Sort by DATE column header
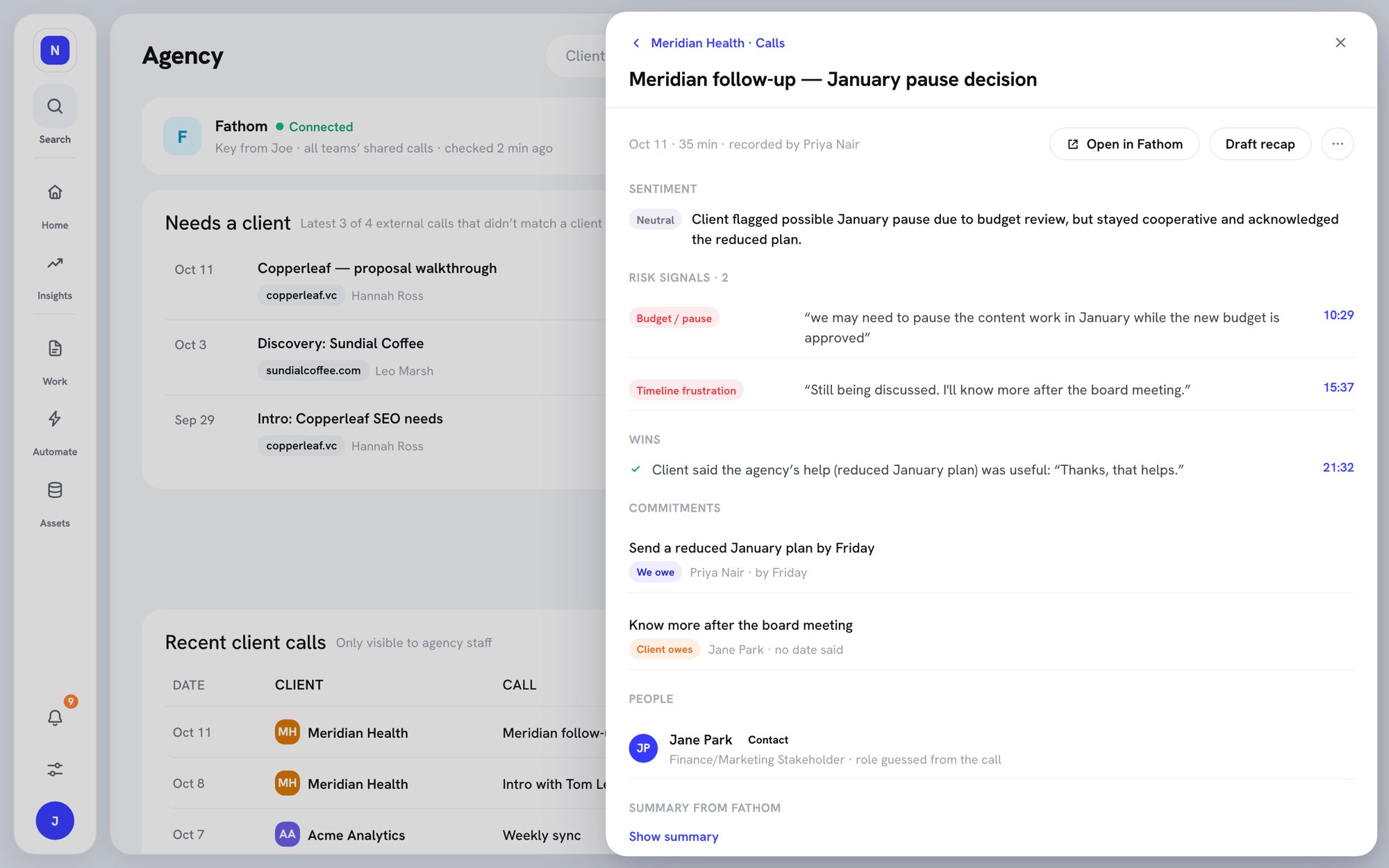This screenshot has width=1389, height=868. pyautogui.click(x=188, y=685)
